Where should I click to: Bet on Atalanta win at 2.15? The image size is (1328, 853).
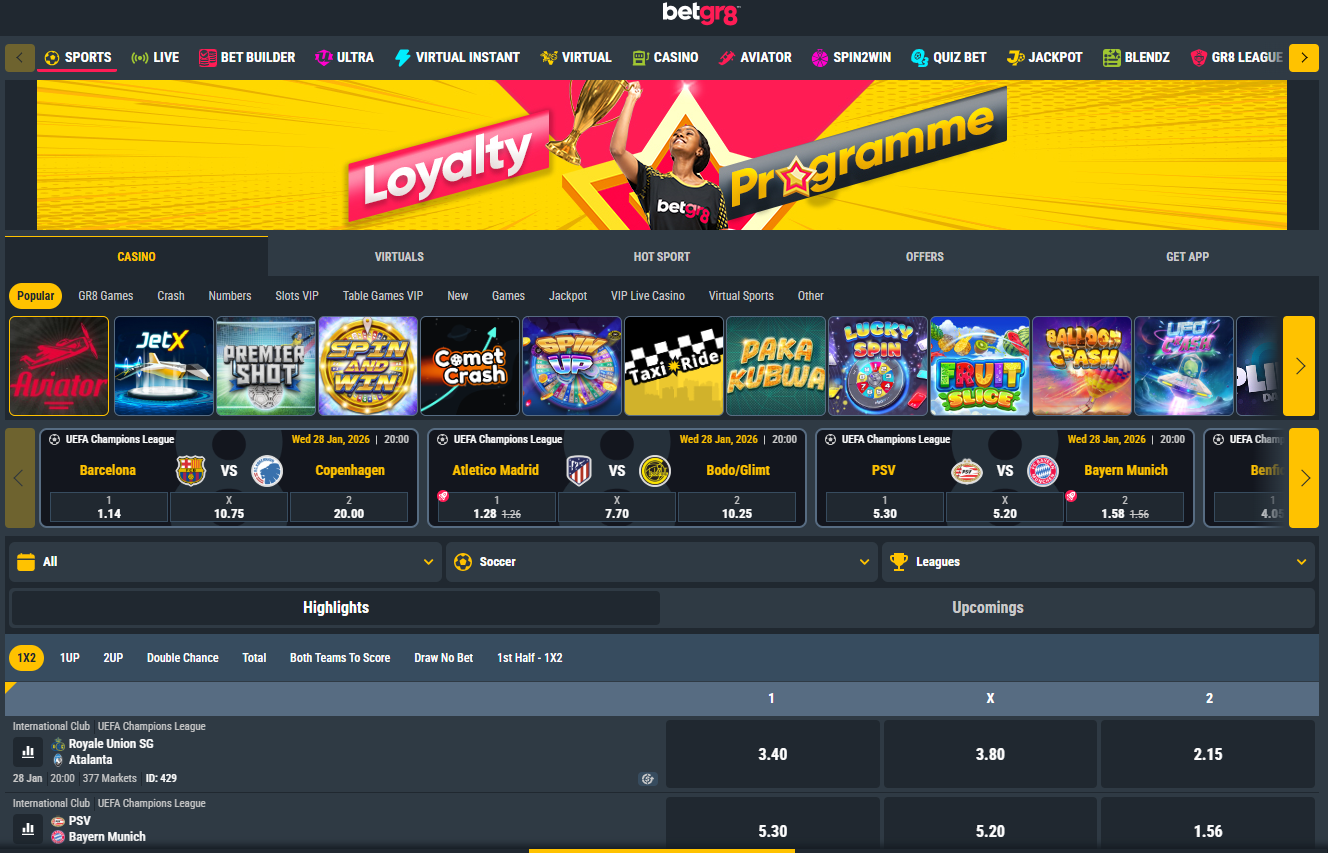point(1208,755)
